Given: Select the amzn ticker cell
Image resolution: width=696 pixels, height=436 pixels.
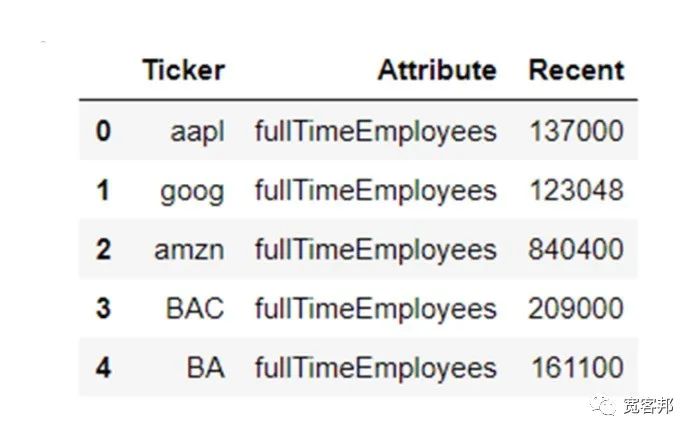Looking at the screenshot, I should tap(189, 250).
